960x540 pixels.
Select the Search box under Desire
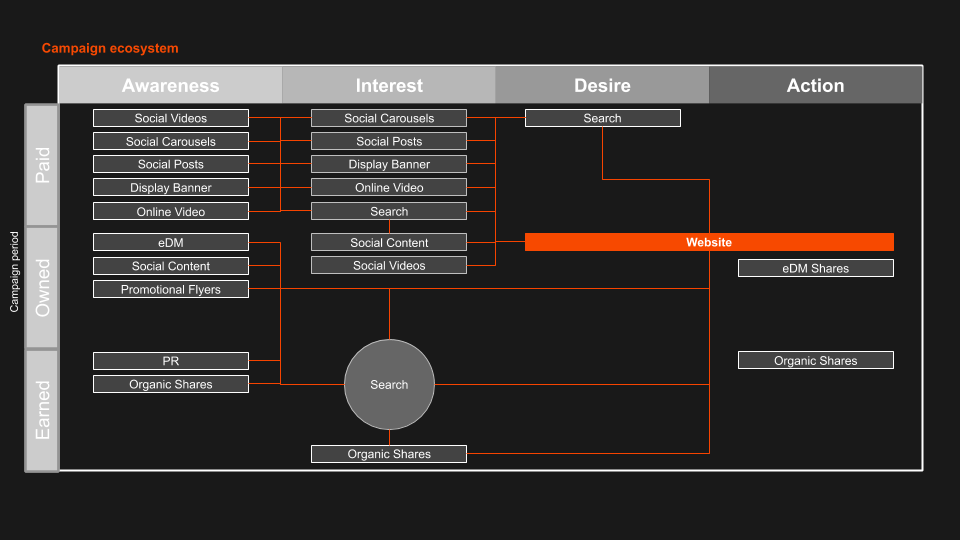(602, 118)
